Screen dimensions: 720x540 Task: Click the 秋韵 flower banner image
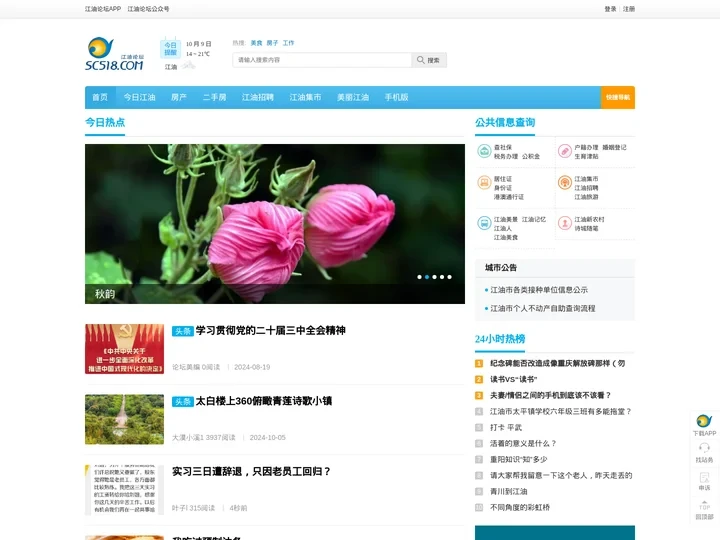click(x=275, y=224)
